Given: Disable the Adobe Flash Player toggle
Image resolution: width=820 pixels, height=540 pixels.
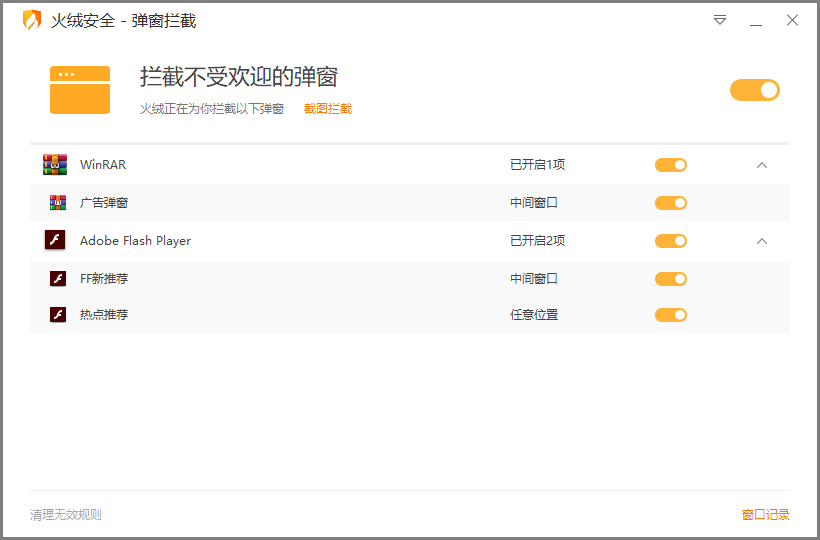Looking at the screenshot, I should (671, 241).
